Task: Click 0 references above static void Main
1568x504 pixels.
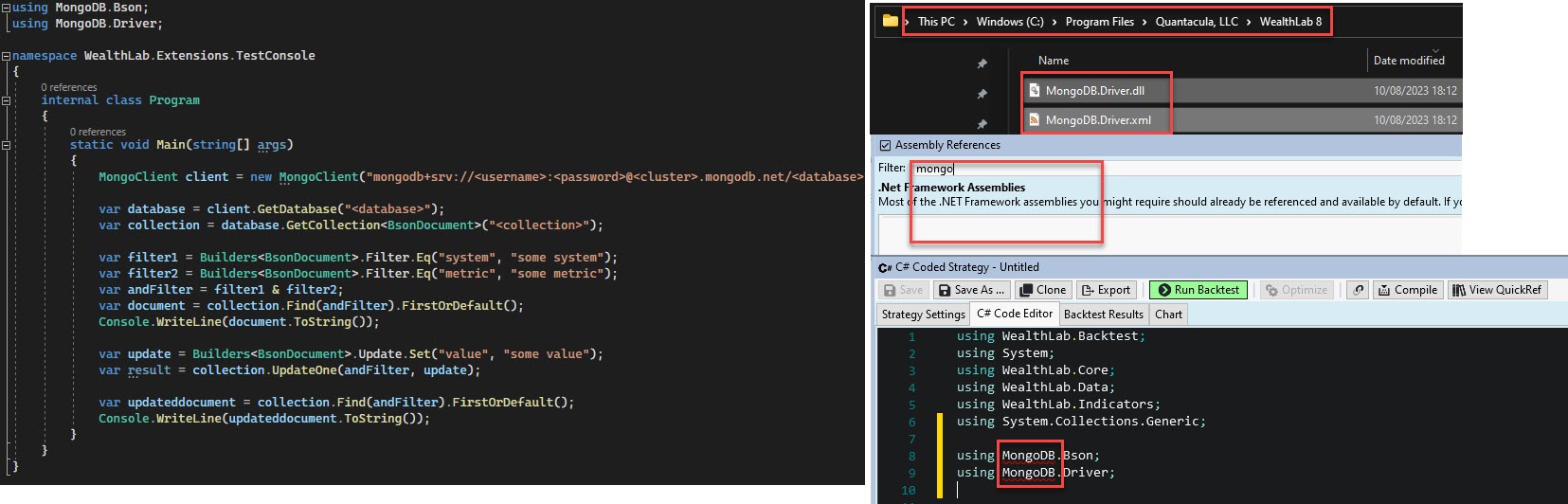Action: [x=98, y=132]
